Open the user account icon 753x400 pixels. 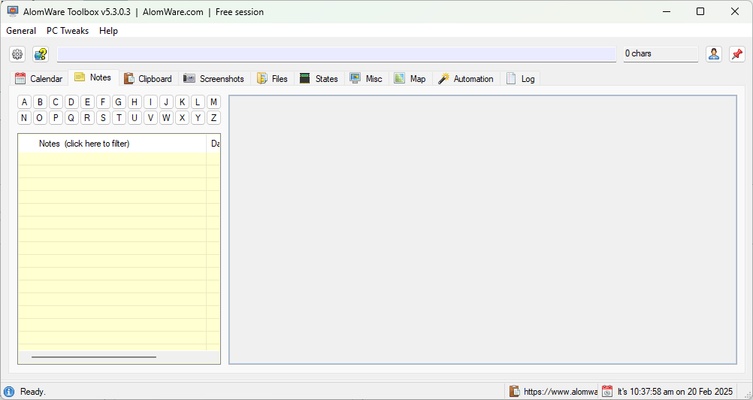tap(714, 54)
